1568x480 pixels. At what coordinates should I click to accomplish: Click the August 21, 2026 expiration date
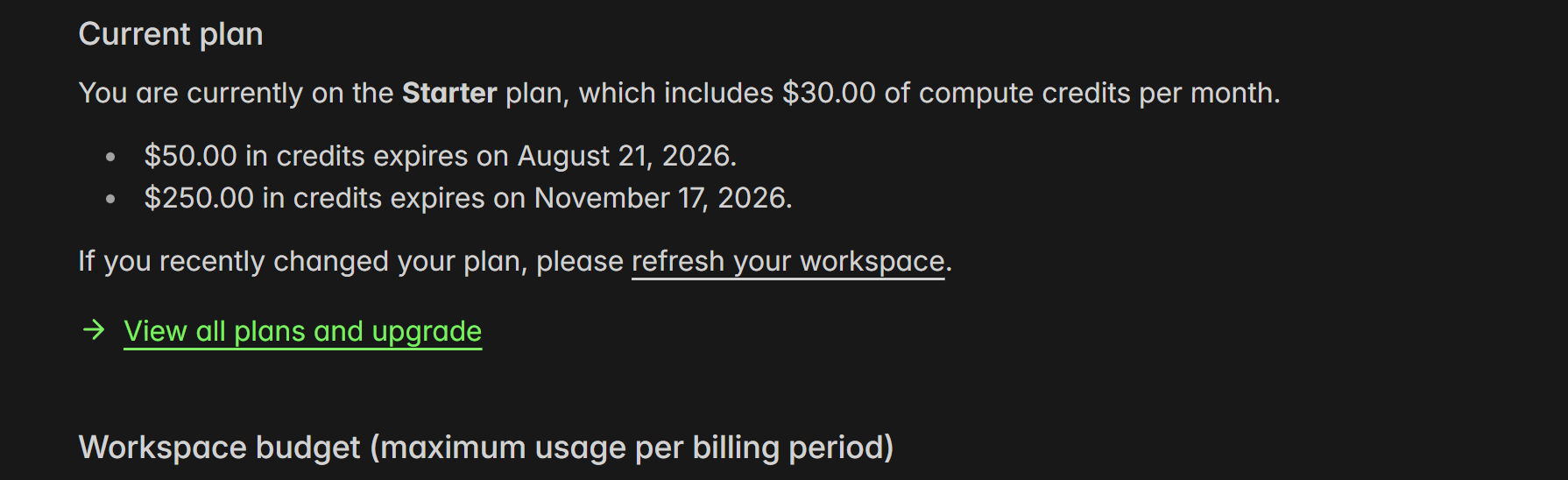(625, 156)
